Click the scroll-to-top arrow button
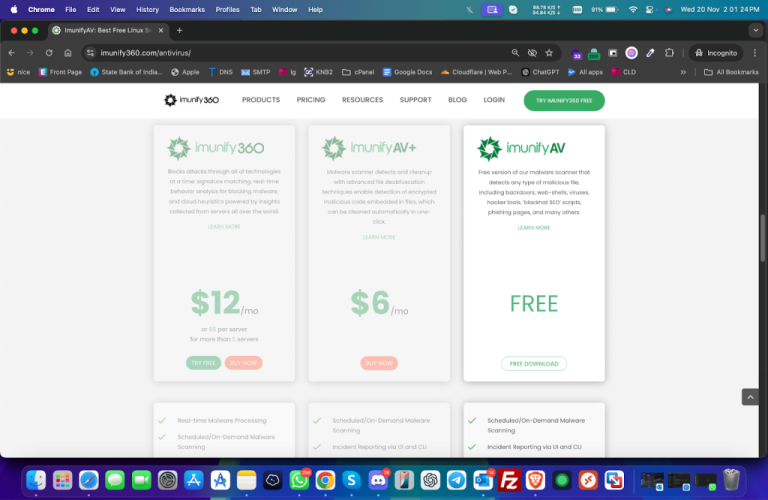768x500 pixels. [751, 397]
